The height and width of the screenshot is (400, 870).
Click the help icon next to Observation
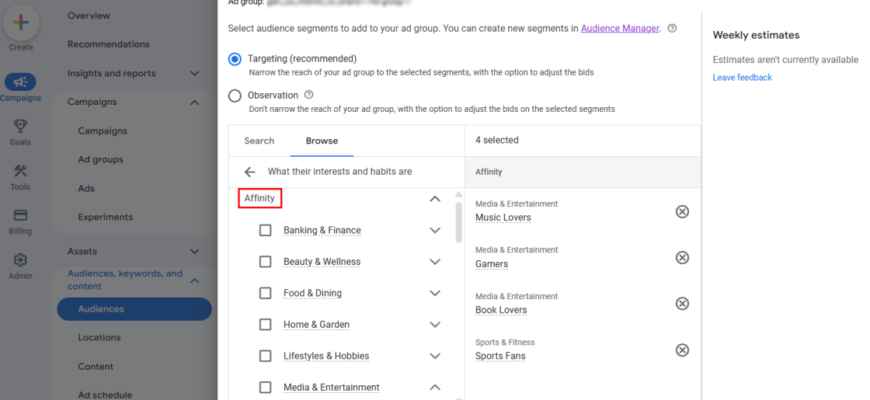point(309,95)
